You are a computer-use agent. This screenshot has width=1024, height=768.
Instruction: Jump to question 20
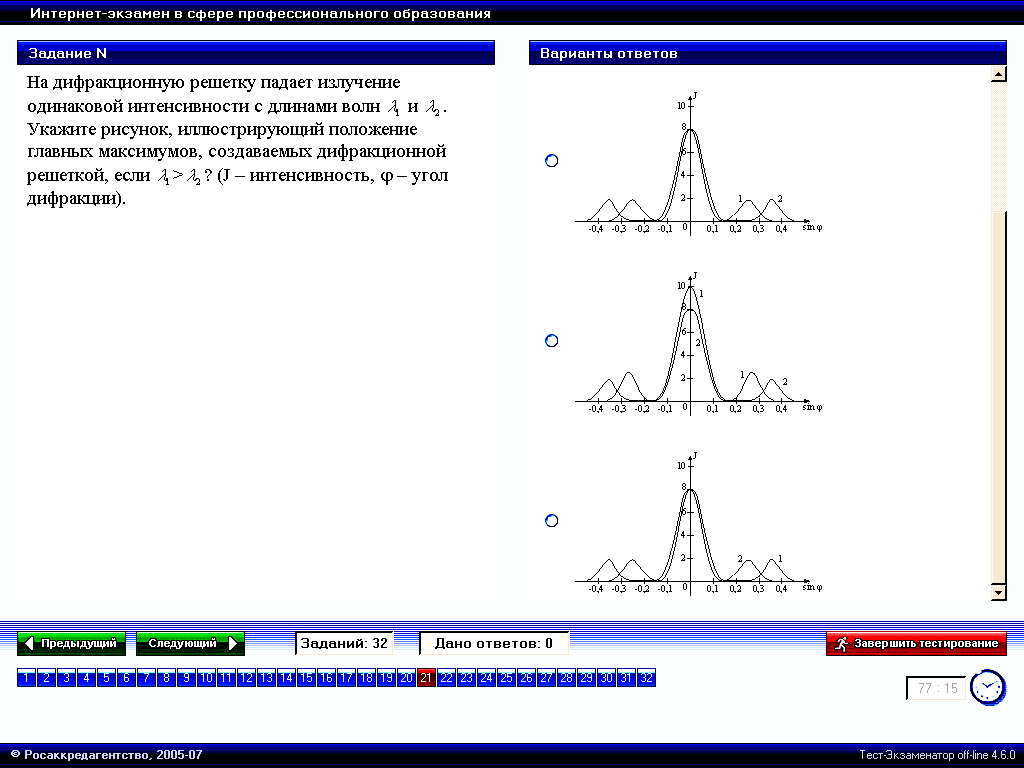(x=406, y=678)
